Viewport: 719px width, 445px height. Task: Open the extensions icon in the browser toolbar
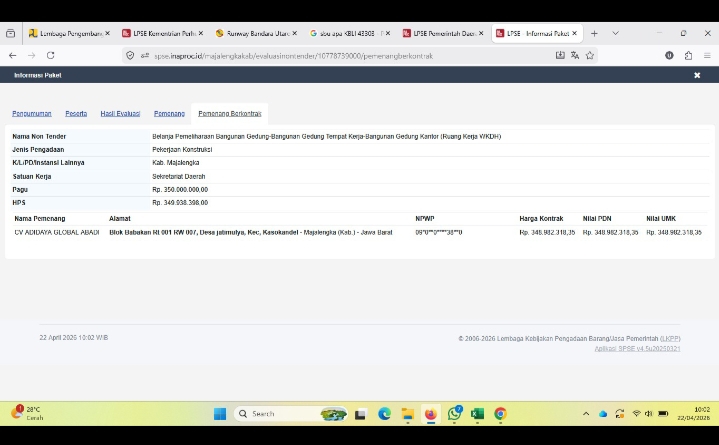(689, 55)
